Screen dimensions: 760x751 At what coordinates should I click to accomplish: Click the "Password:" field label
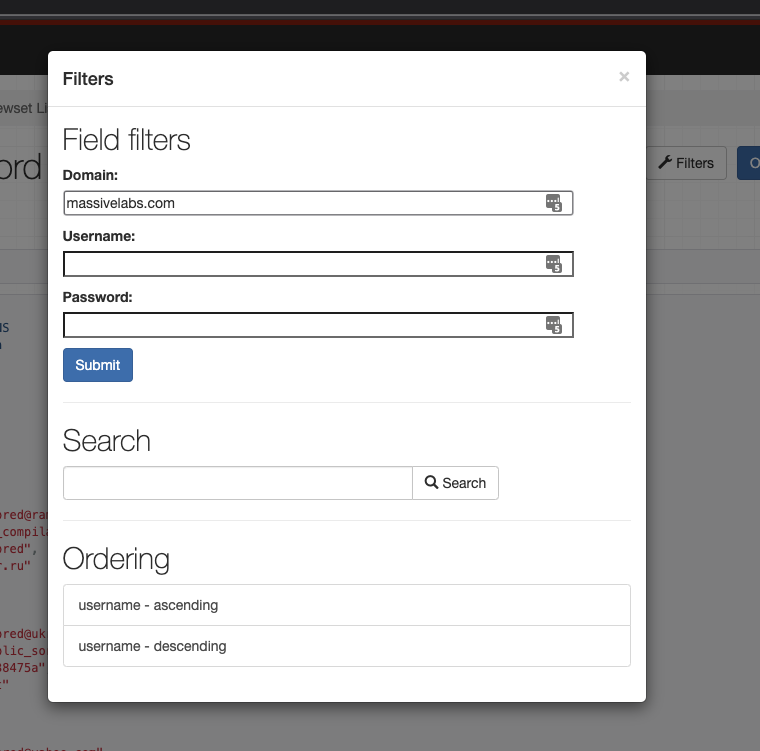97,297
